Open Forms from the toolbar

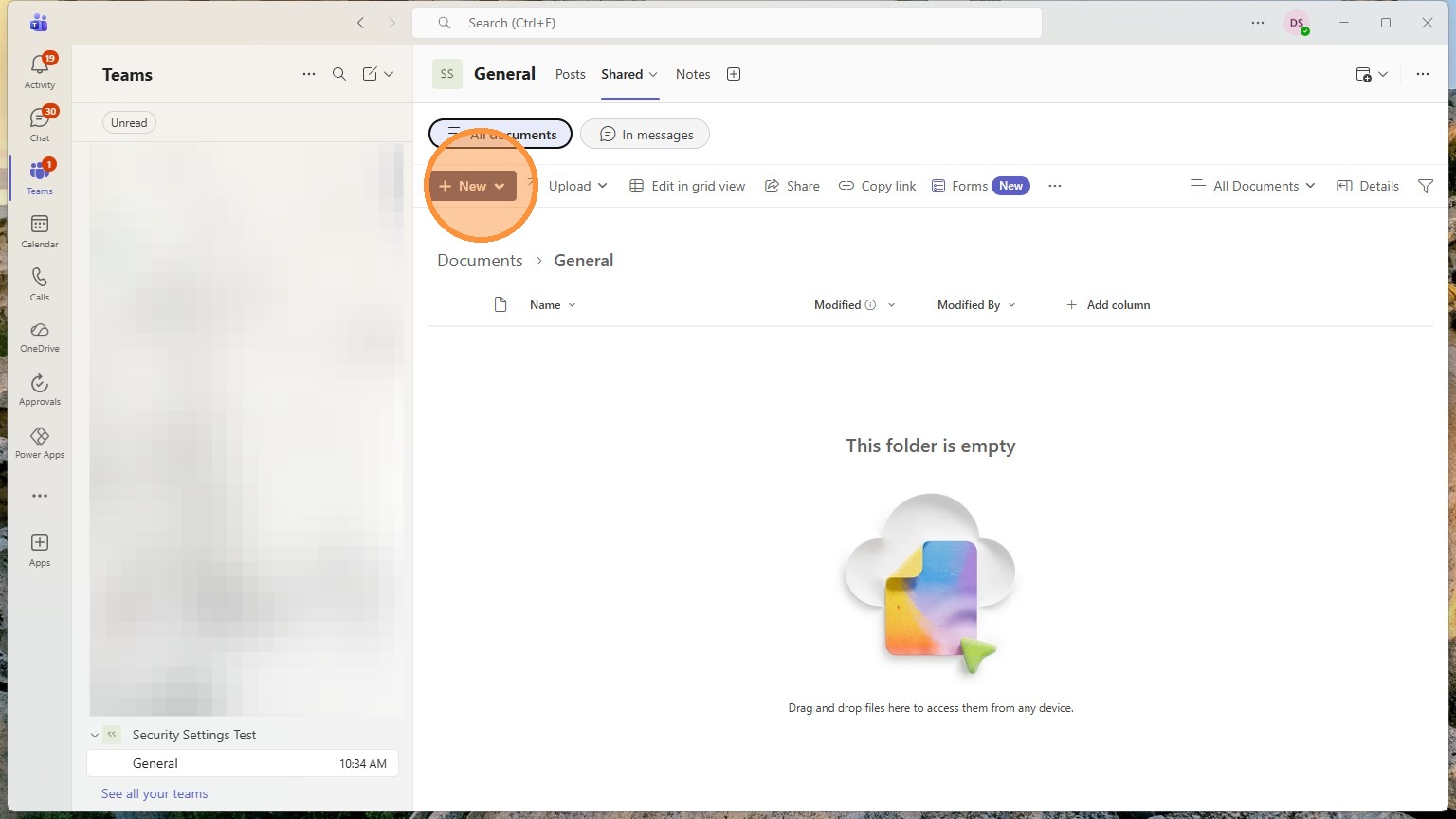pyautogui.click(x=980, y=186)
